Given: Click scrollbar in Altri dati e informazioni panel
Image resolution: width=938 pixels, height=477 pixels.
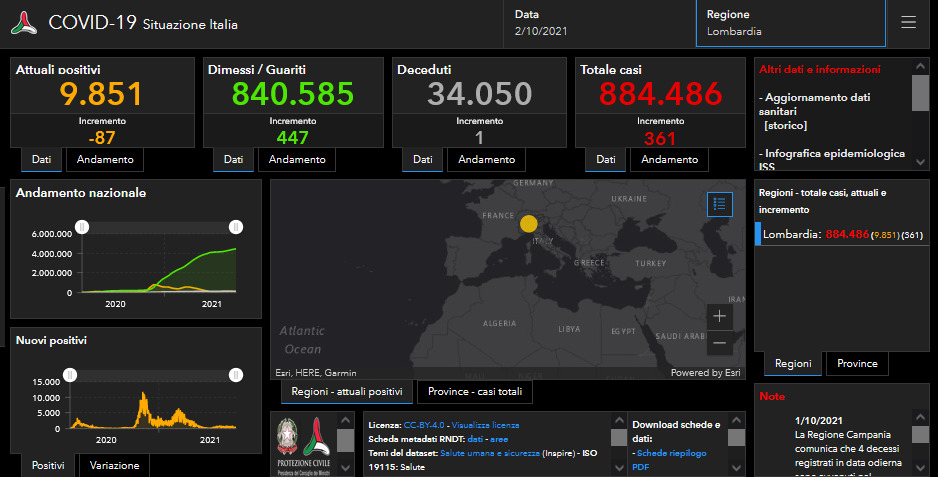Looking at the screenshot, I should click(x=920, y=93).
